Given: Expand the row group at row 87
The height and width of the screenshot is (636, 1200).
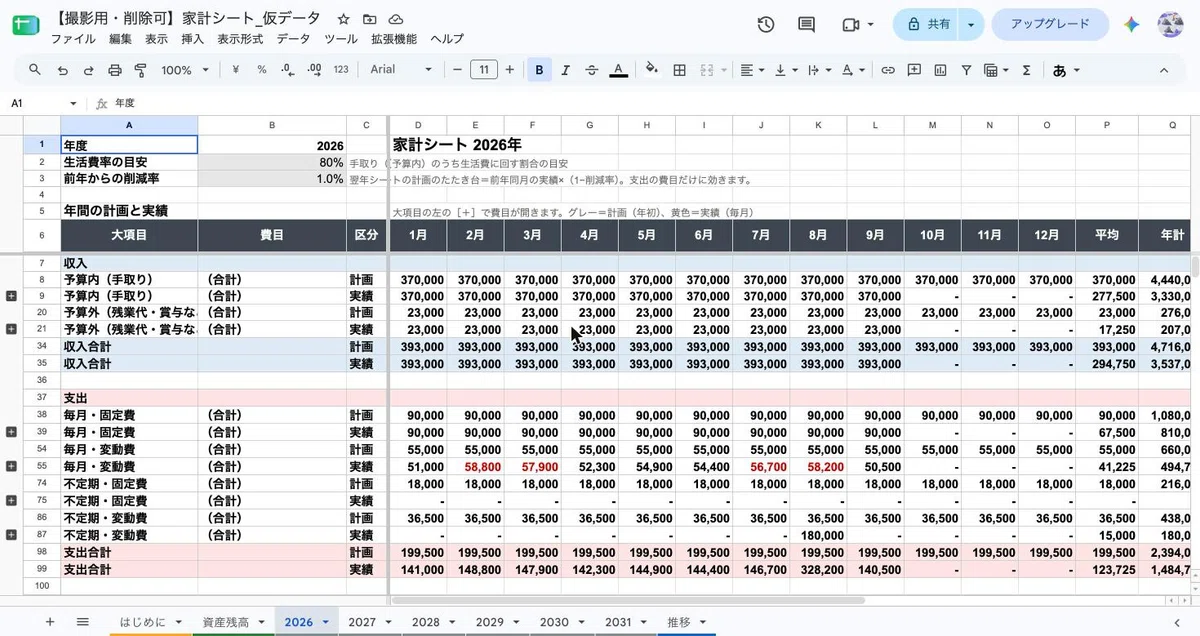Looking at the screenshot, I should [x=11, y=534].
